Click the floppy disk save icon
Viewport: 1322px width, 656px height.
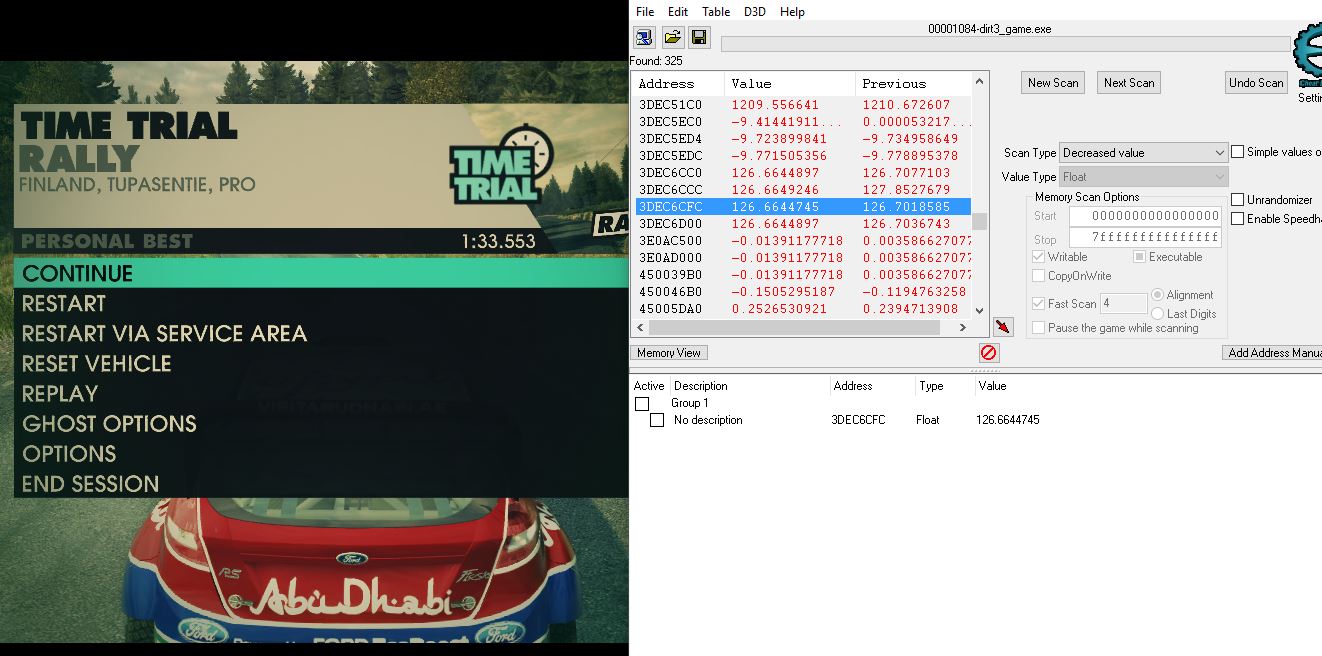point(699,37)
